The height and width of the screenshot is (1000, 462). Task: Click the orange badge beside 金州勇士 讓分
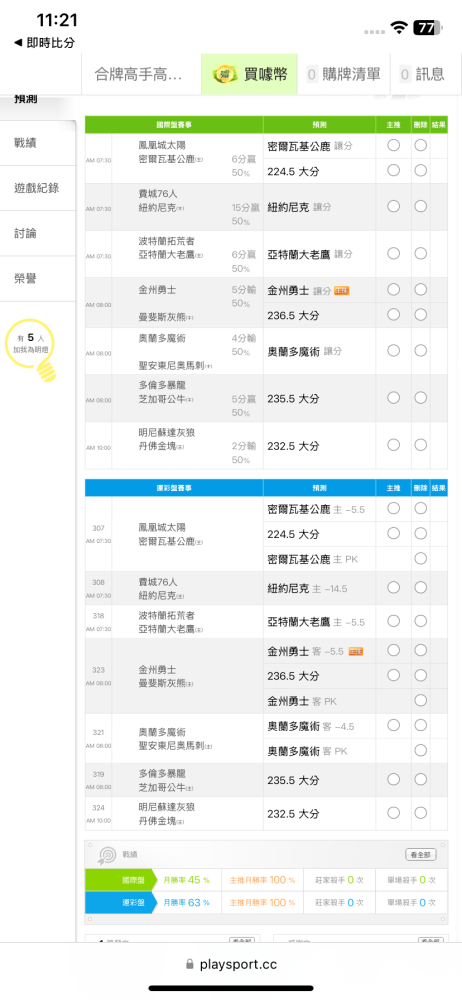point(342,291)
